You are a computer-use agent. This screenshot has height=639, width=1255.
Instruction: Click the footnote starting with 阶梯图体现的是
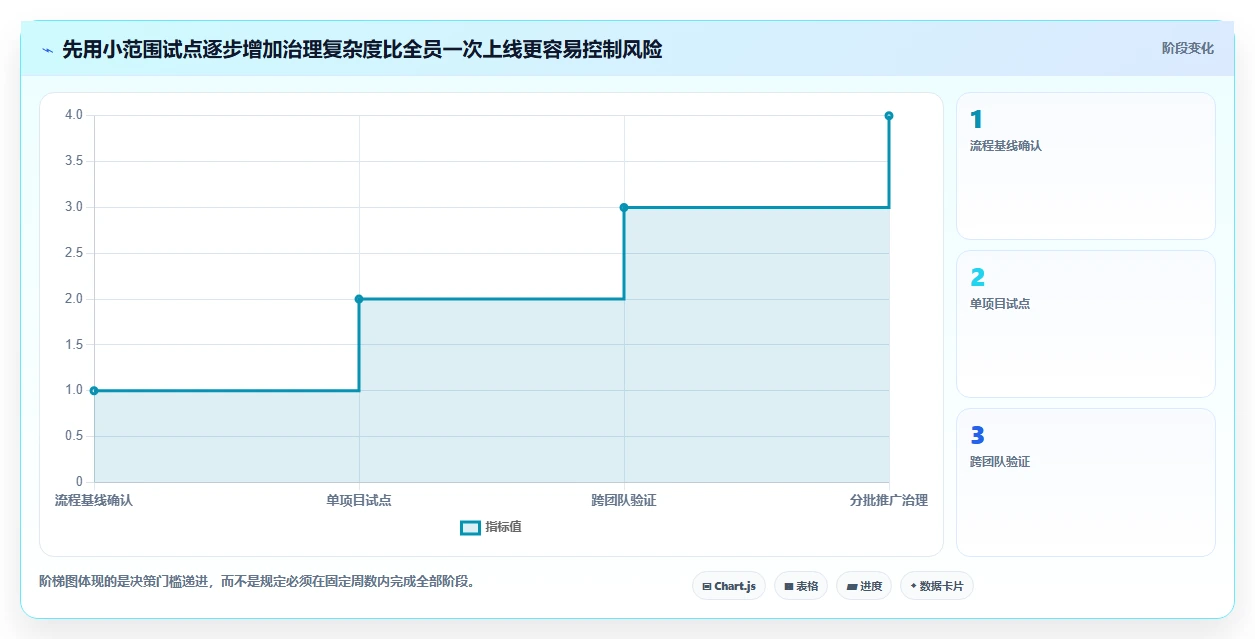(257, 581)
